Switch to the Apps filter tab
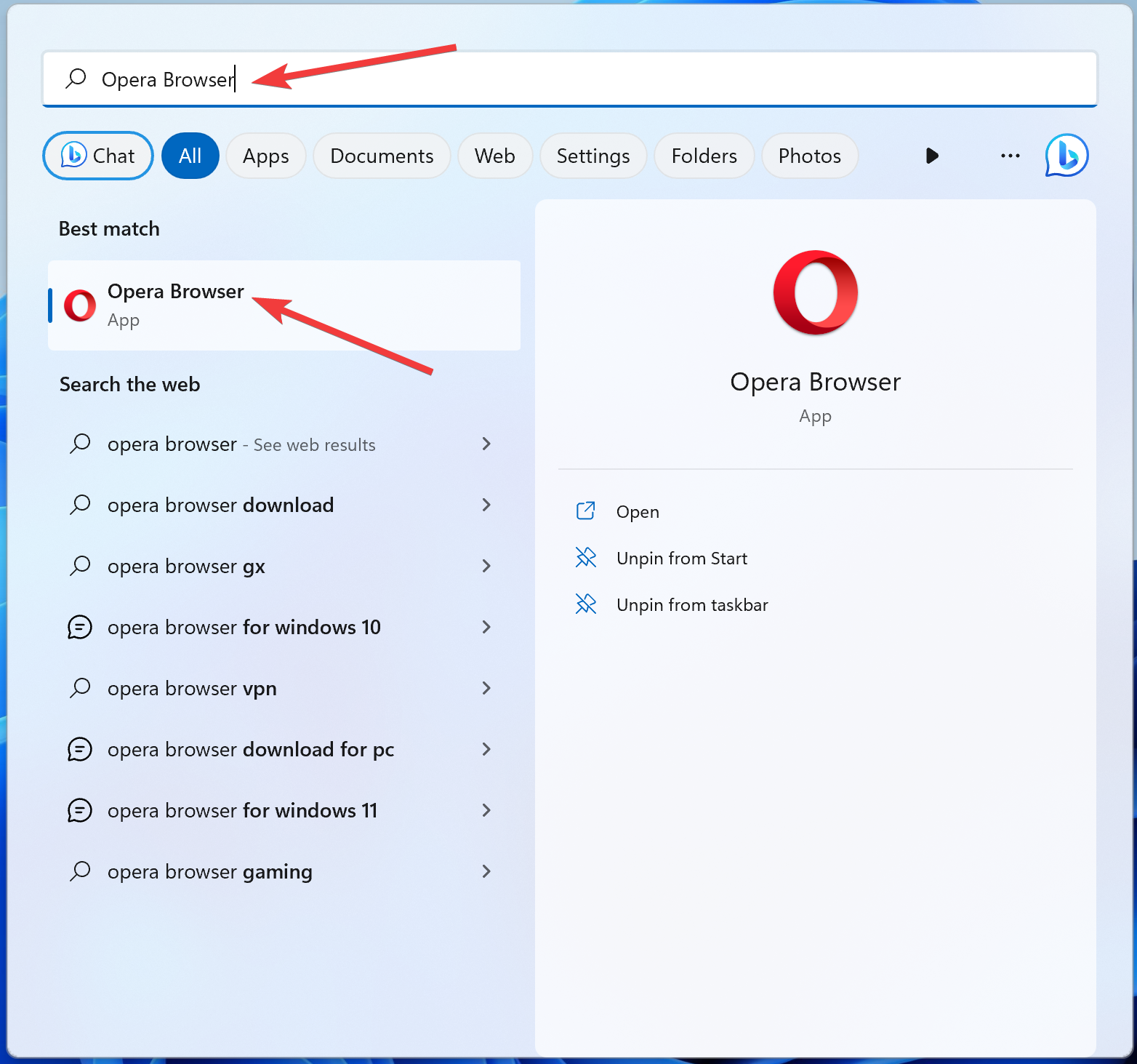The height and width of the screenshot is (1064, 1137). coord(265,155)
